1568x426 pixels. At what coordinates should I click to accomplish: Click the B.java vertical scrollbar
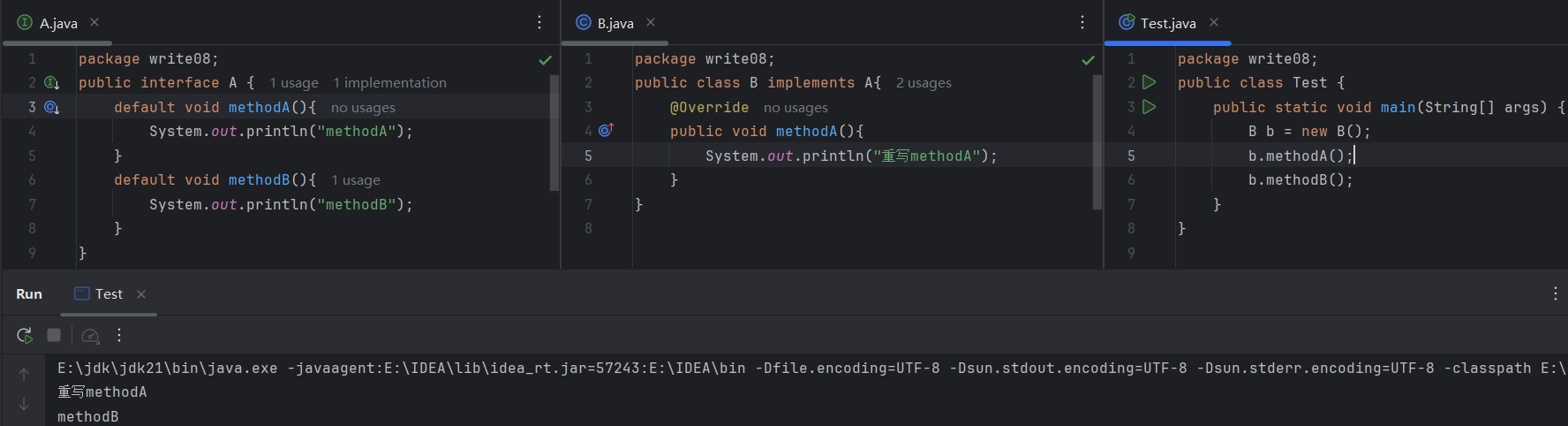(x=1097, y=141)
